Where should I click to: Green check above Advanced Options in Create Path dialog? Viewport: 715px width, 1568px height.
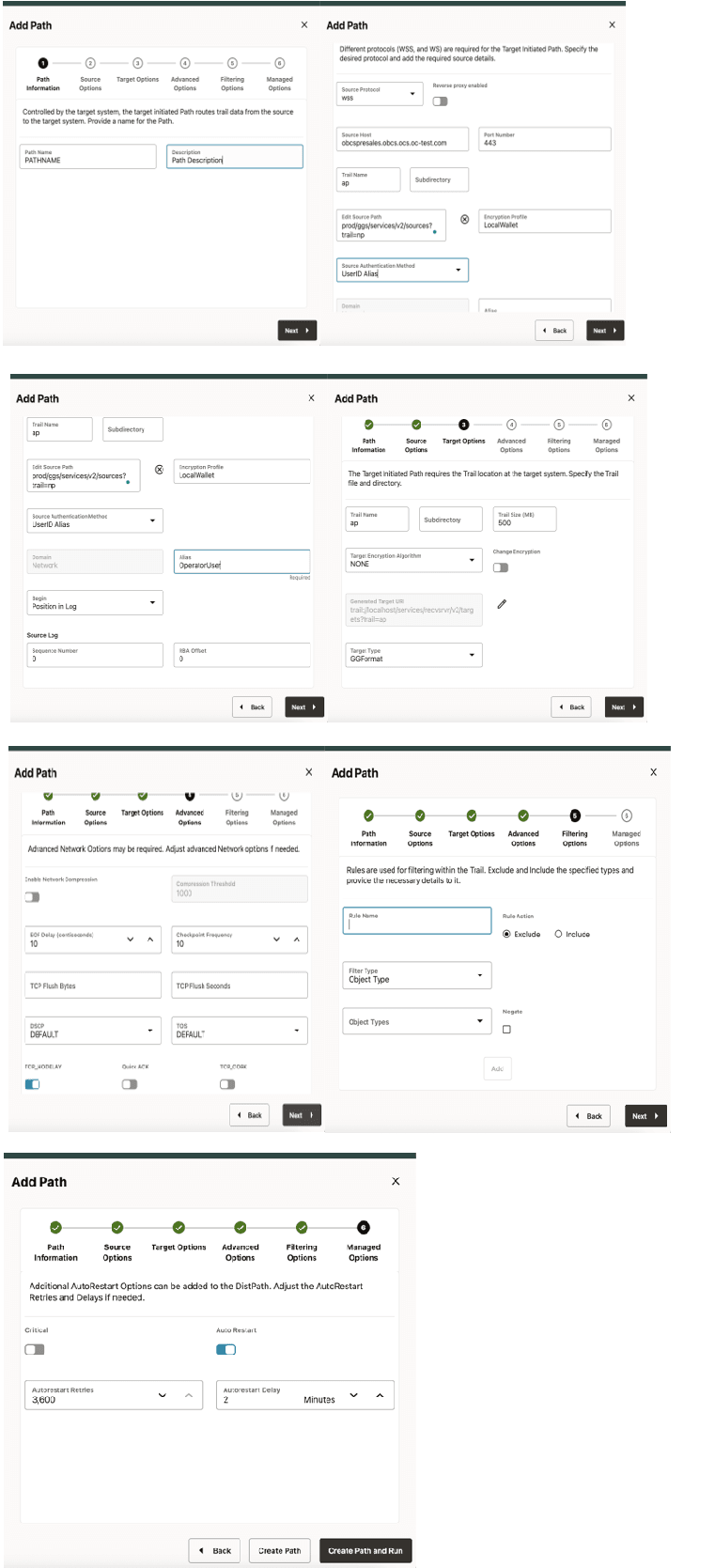pos(241,1227)
